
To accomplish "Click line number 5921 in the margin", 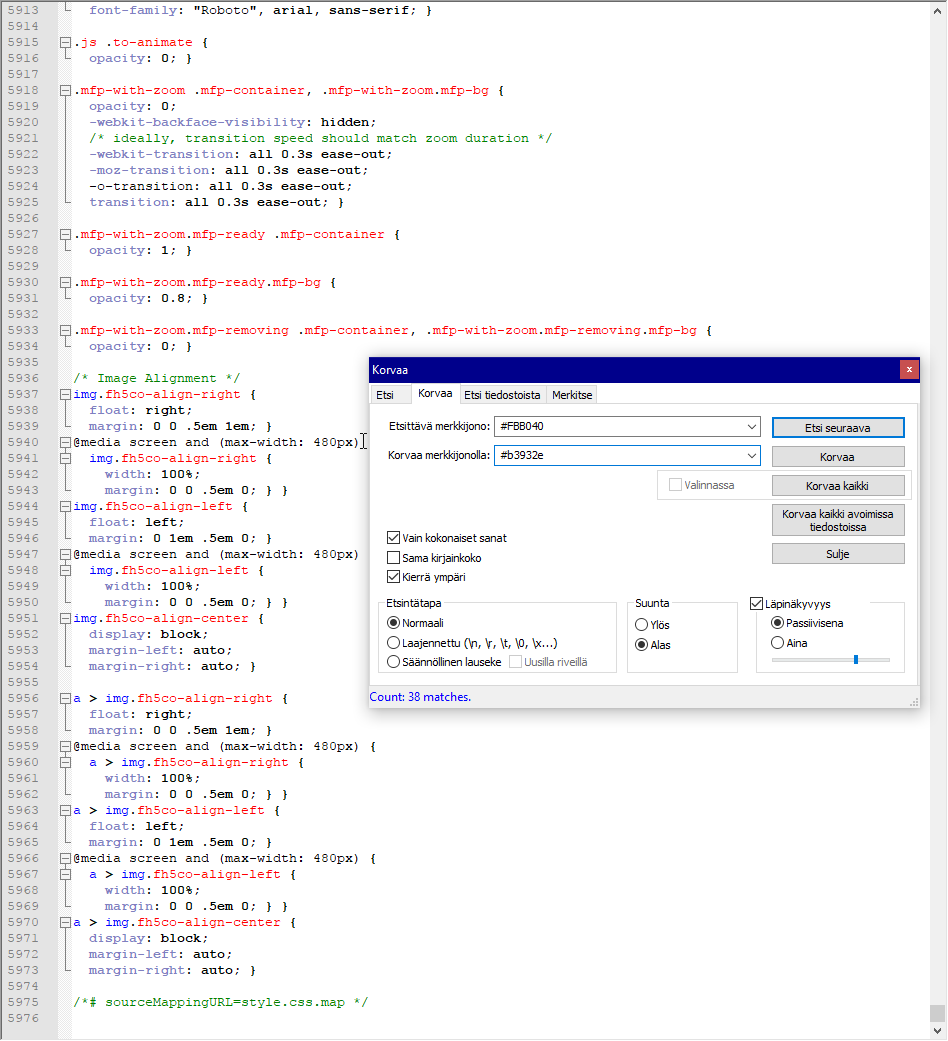I will click(x=23, y=138).
